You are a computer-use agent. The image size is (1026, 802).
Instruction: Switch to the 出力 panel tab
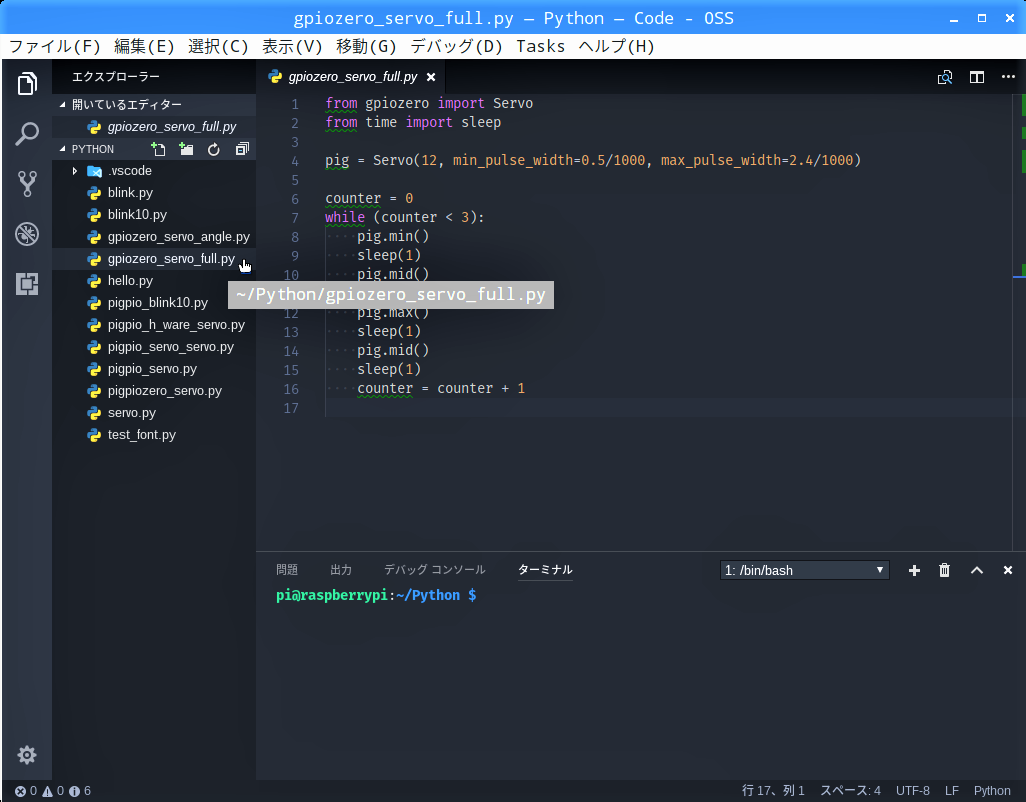click(x=341, y=570)
